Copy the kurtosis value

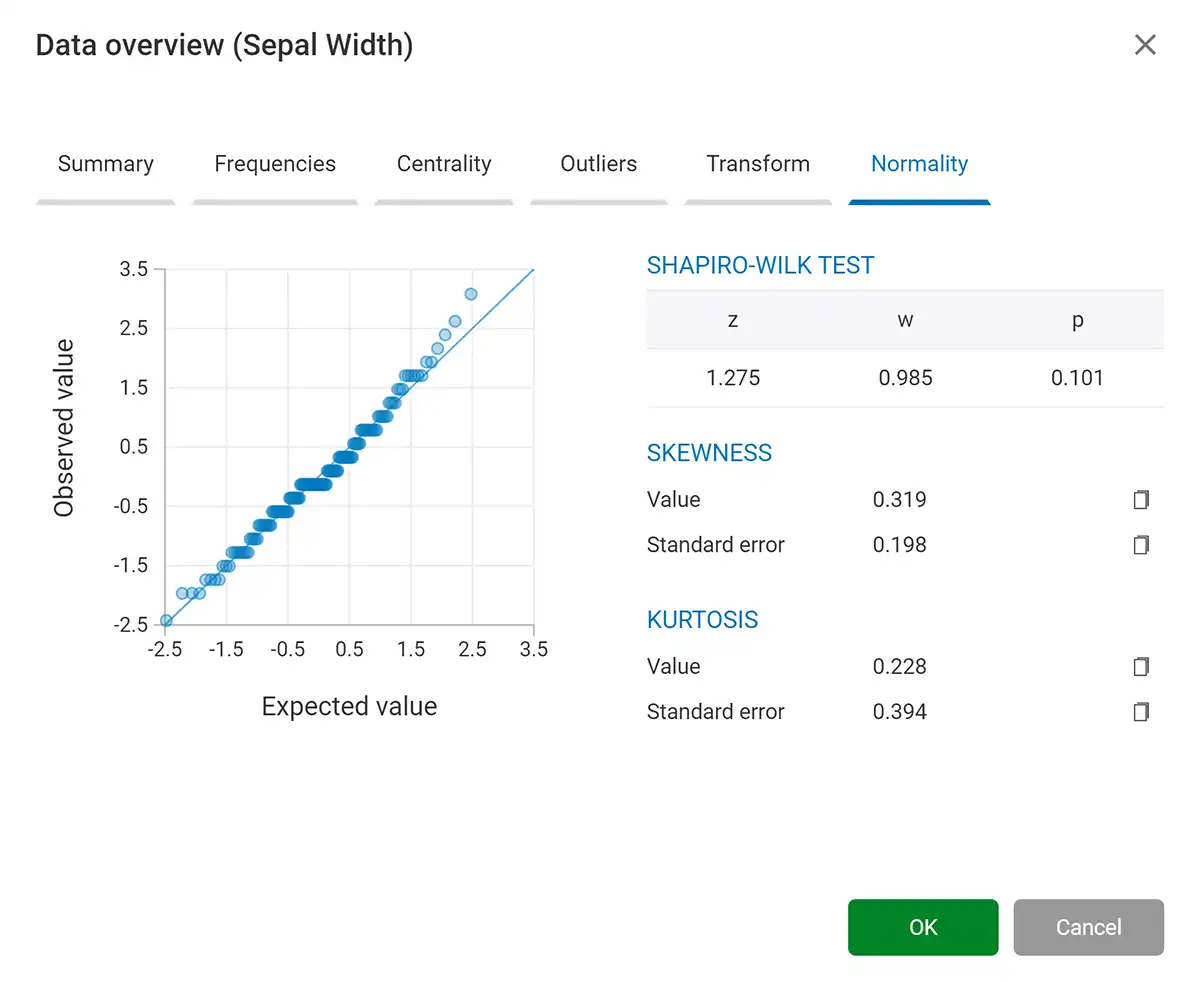(1141, 666)
